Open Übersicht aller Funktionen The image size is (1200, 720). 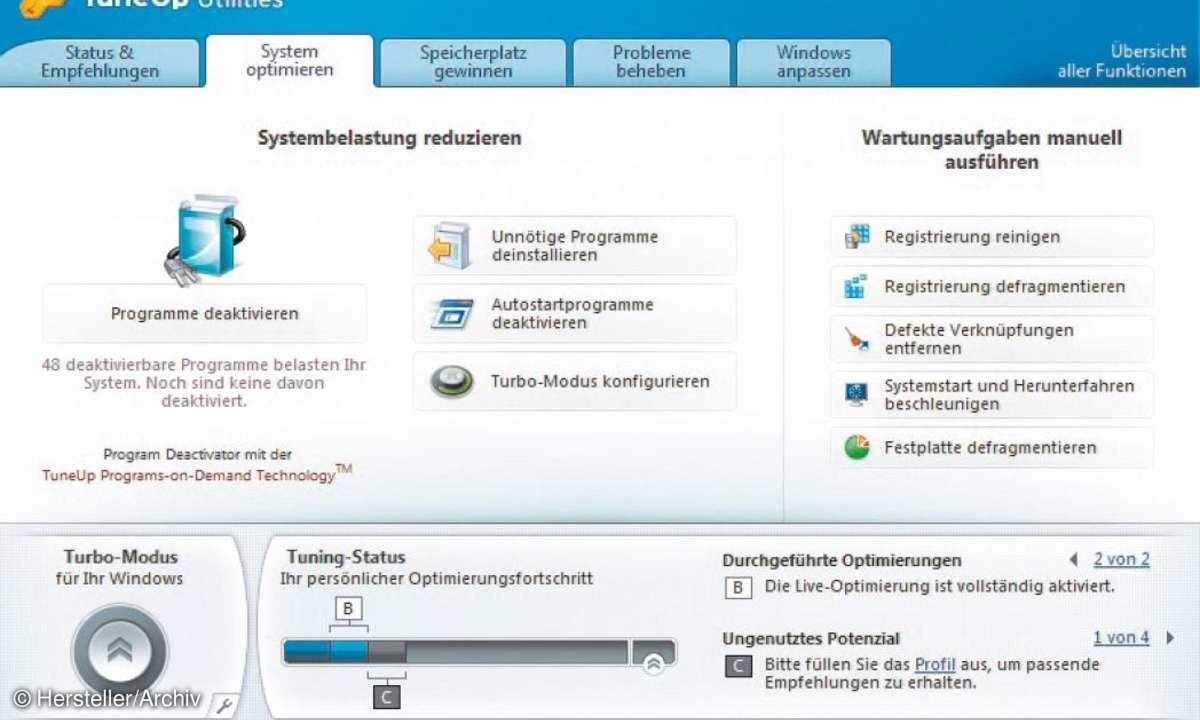(1121, 62)
